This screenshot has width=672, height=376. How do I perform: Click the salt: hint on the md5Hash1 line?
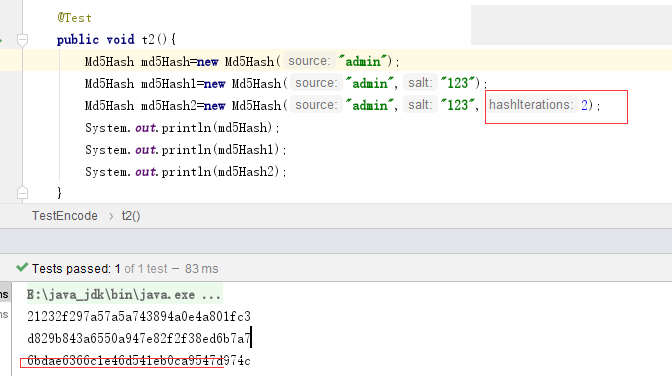click(x=420, y=83)
